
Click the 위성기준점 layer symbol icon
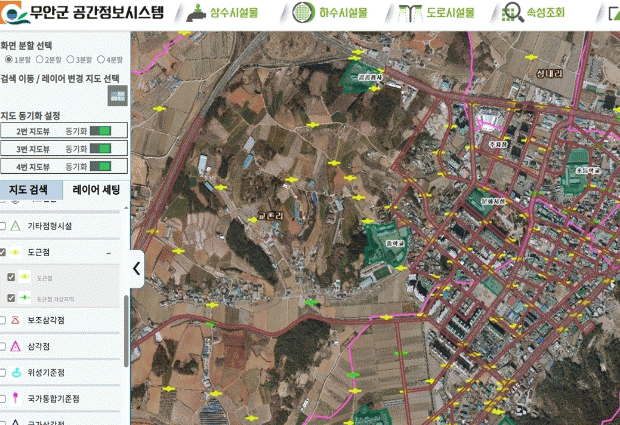[x=16, y=372]
